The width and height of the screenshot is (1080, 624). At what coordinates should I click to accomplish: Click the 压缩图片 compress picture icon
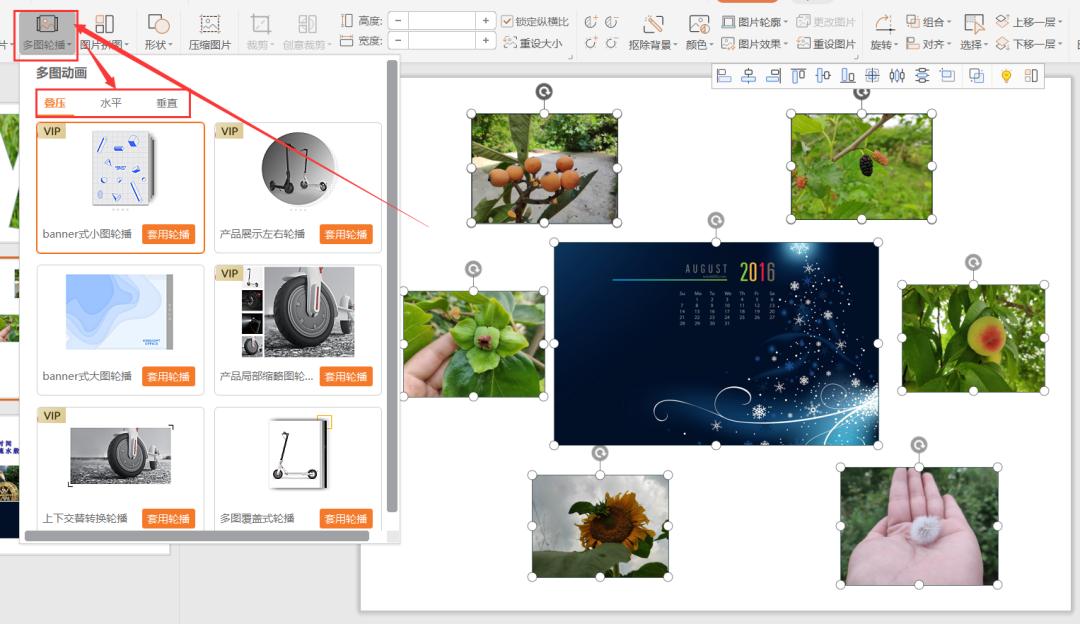click(209, 25)
